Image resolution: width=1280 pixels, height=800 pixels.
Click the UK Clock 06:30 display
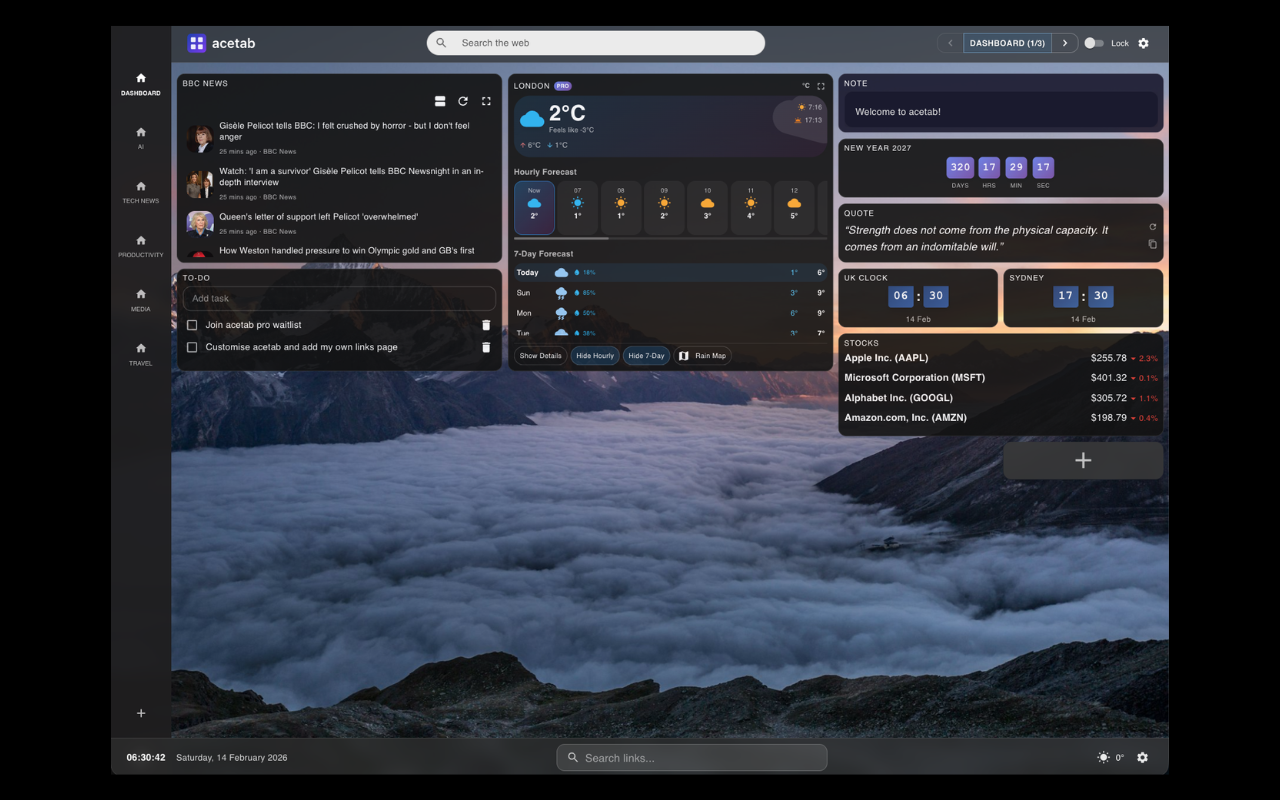tap(918, 296)
